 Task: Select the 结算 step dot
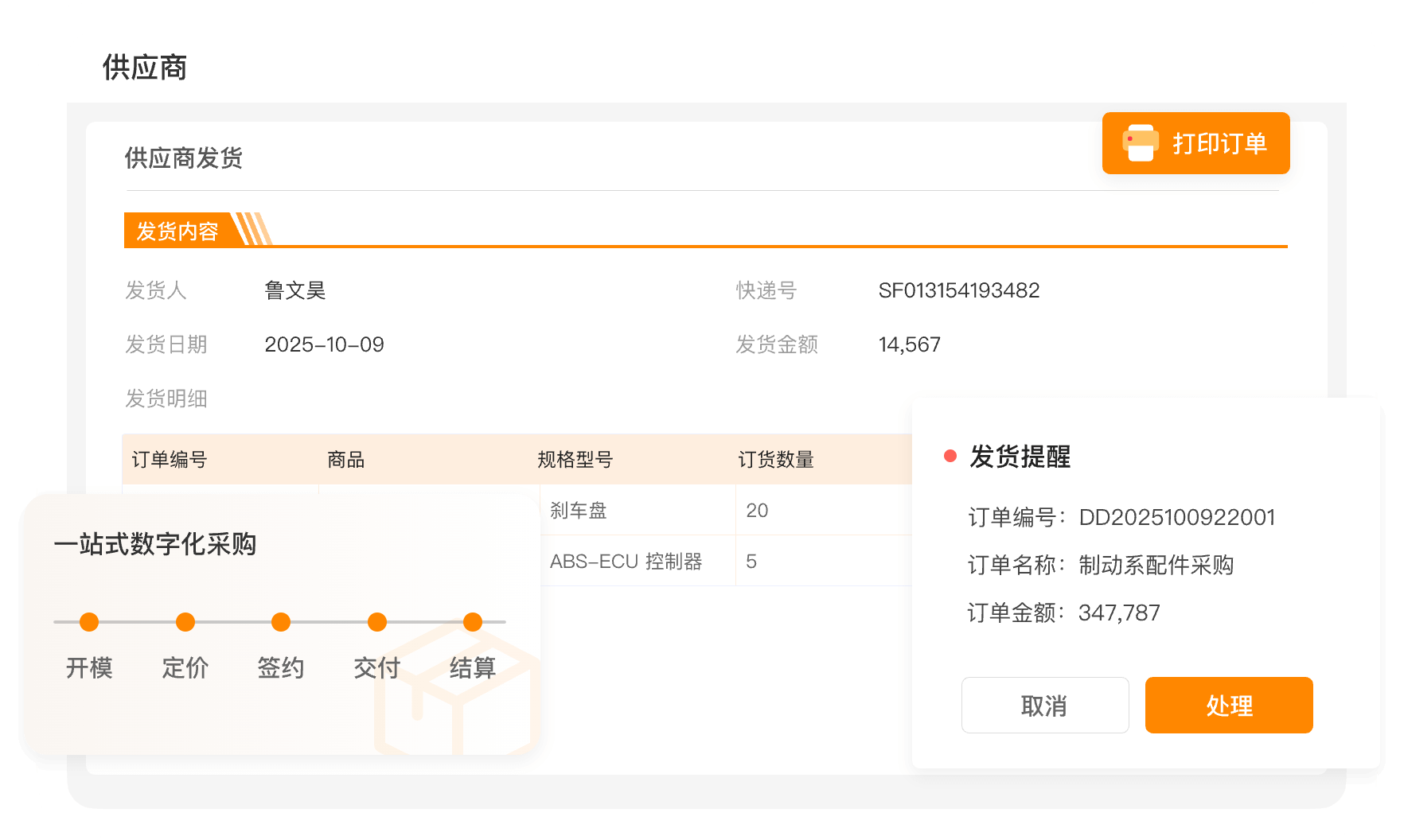pos(473,622)
